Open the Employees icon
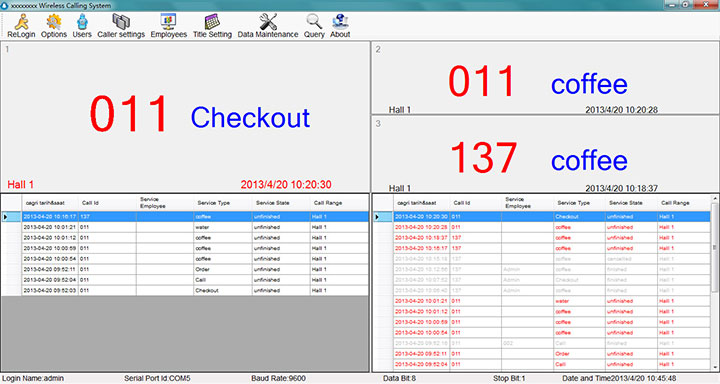Image resolution: width=720 pixels, height=384 pixels. (x=168, y=22)
